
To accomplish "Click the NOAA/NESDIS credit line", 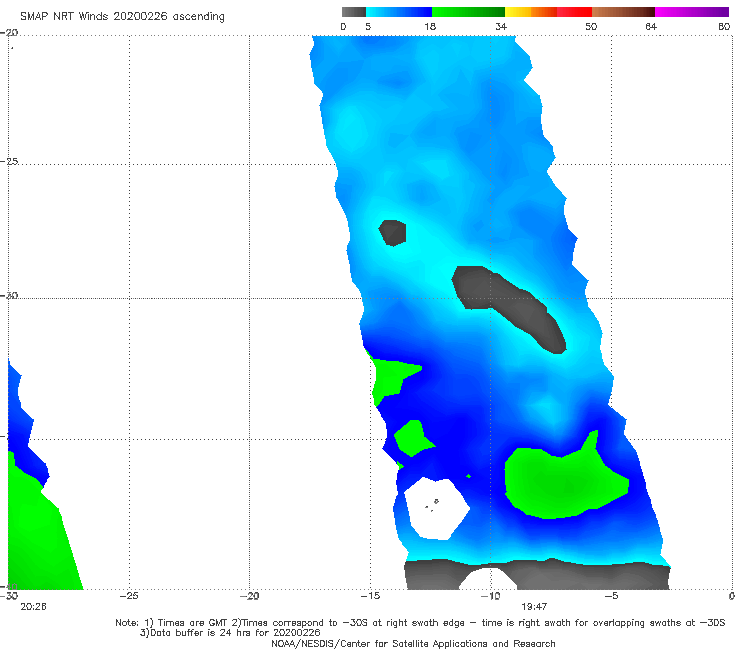I will [x=413, y=643].
